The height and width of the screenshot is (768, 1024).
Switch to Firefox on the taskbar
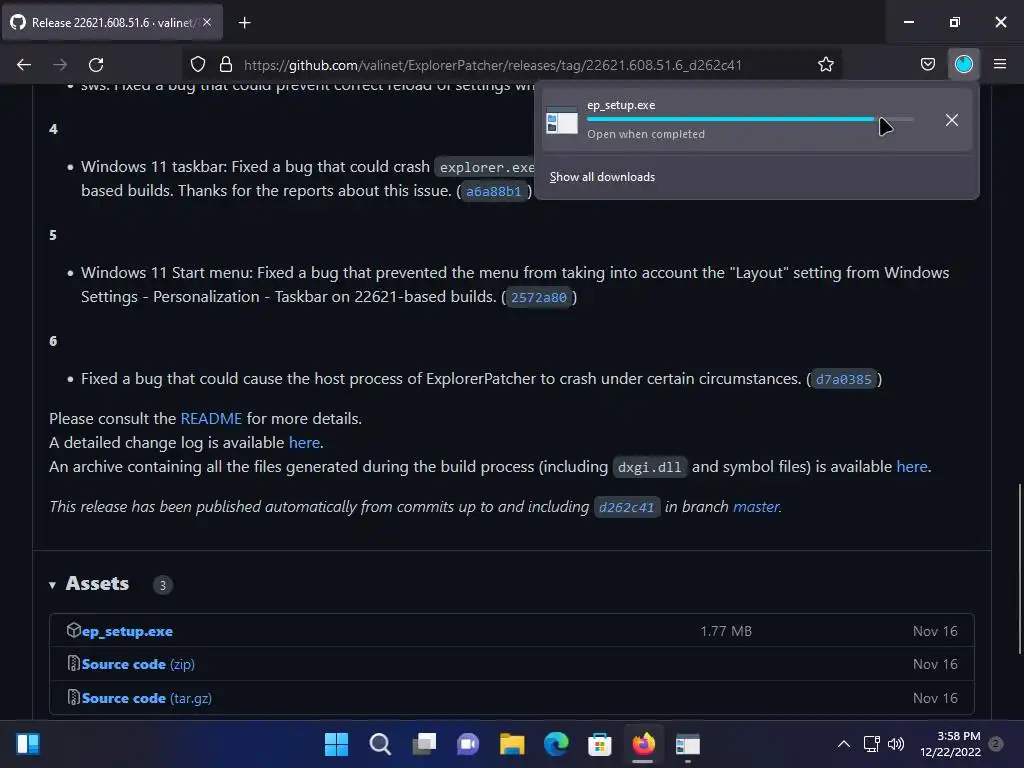click(x=643, y=744)
